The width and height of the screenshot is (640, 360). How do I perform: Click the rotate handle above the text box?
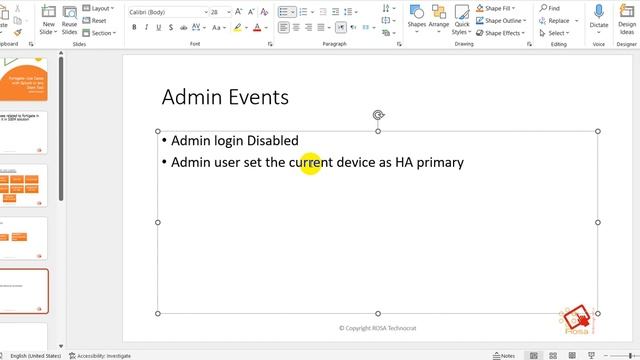click(x=378, y=115)
